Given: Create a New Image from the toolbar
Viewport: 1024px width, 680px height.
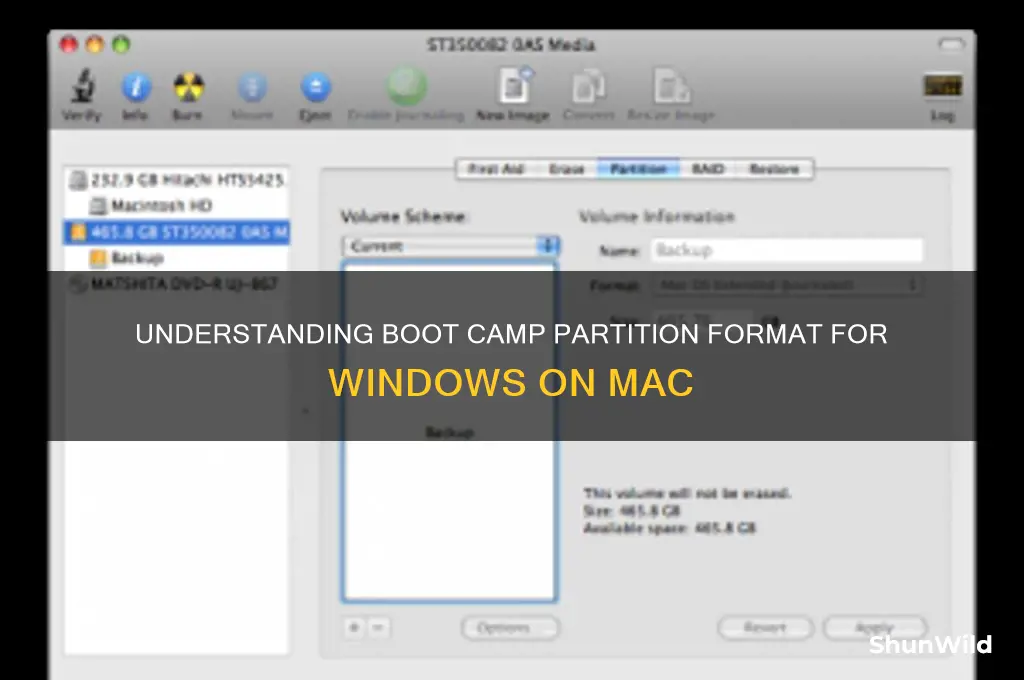Looking at the screenshot, I should 513,86.
